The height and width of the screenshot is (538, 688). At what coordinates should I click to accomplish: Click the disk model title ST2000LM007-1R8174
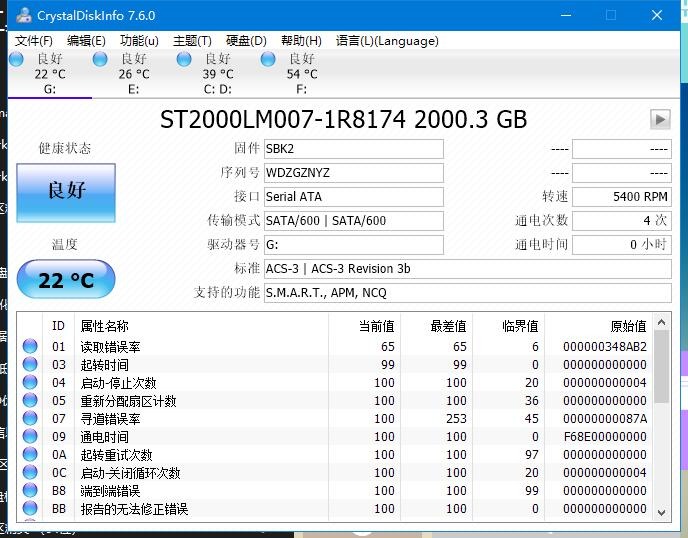point(283,119)
